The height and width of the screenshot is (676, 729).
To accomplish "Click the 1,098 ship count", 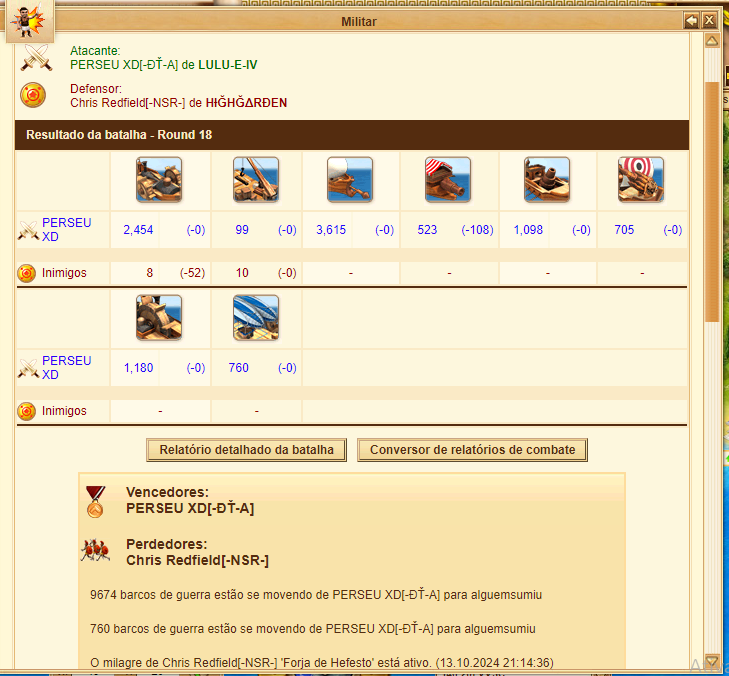I will (x=528, y=230).
